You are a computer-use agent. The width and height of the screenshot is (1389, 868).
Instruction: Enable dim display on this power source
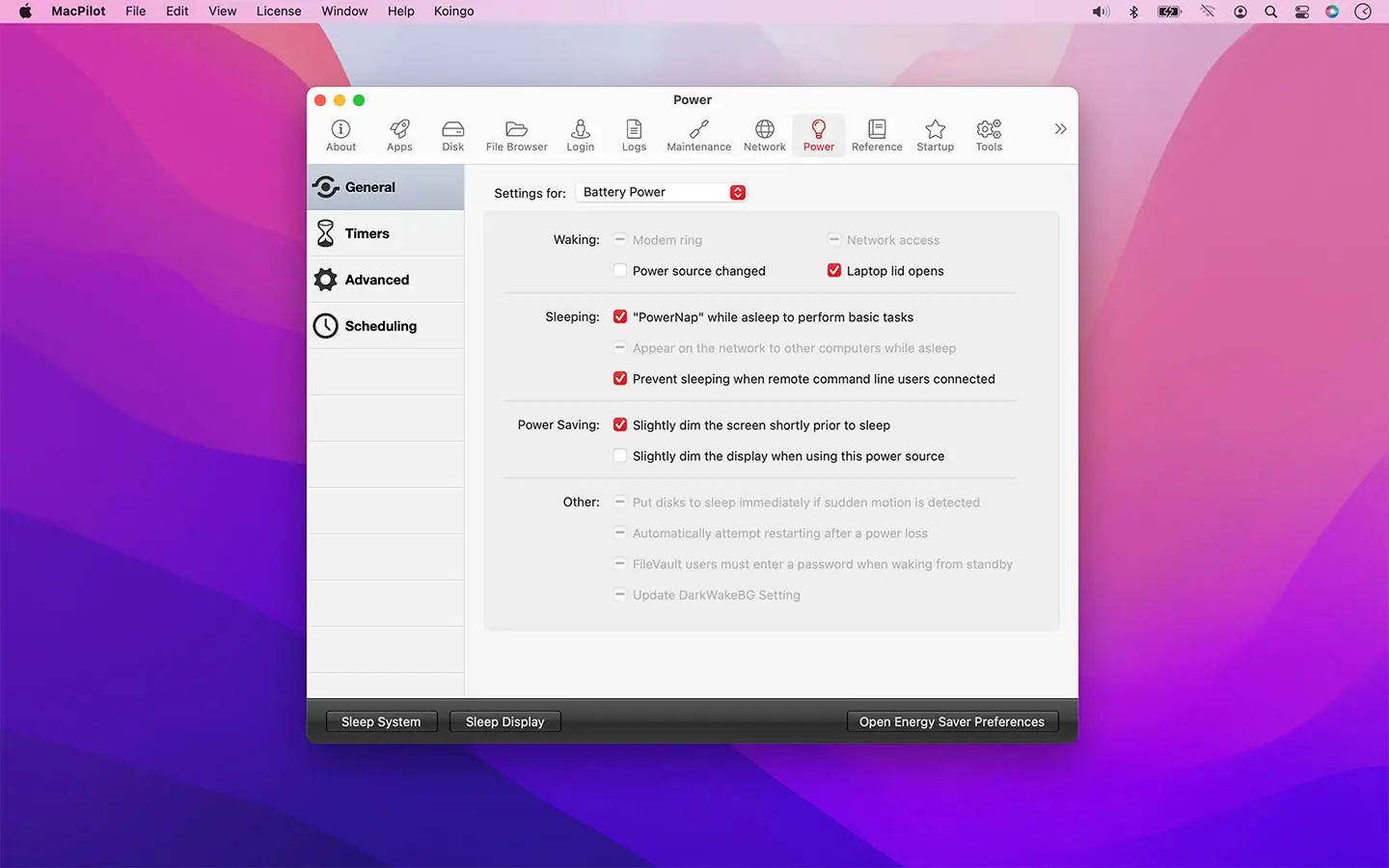(620, 456)
